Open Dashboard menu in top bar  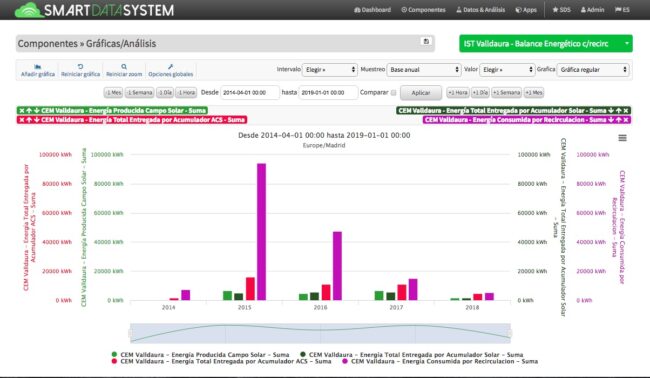point(372,10)
